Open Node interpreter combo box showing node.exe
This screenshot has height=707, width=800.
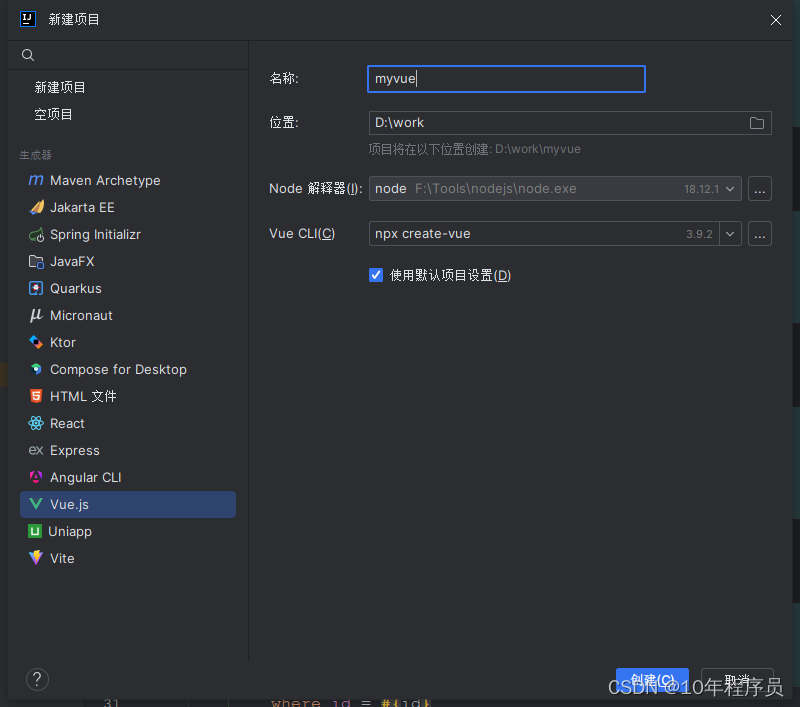pos(555,189)
